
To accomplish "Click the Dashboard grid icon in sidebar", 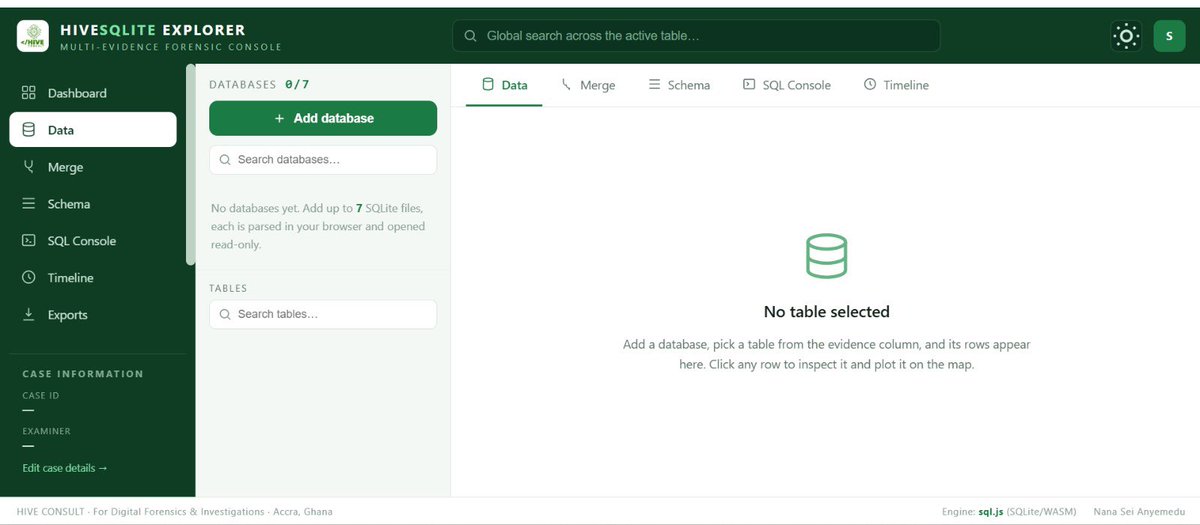I will click(x=28, y=93).
